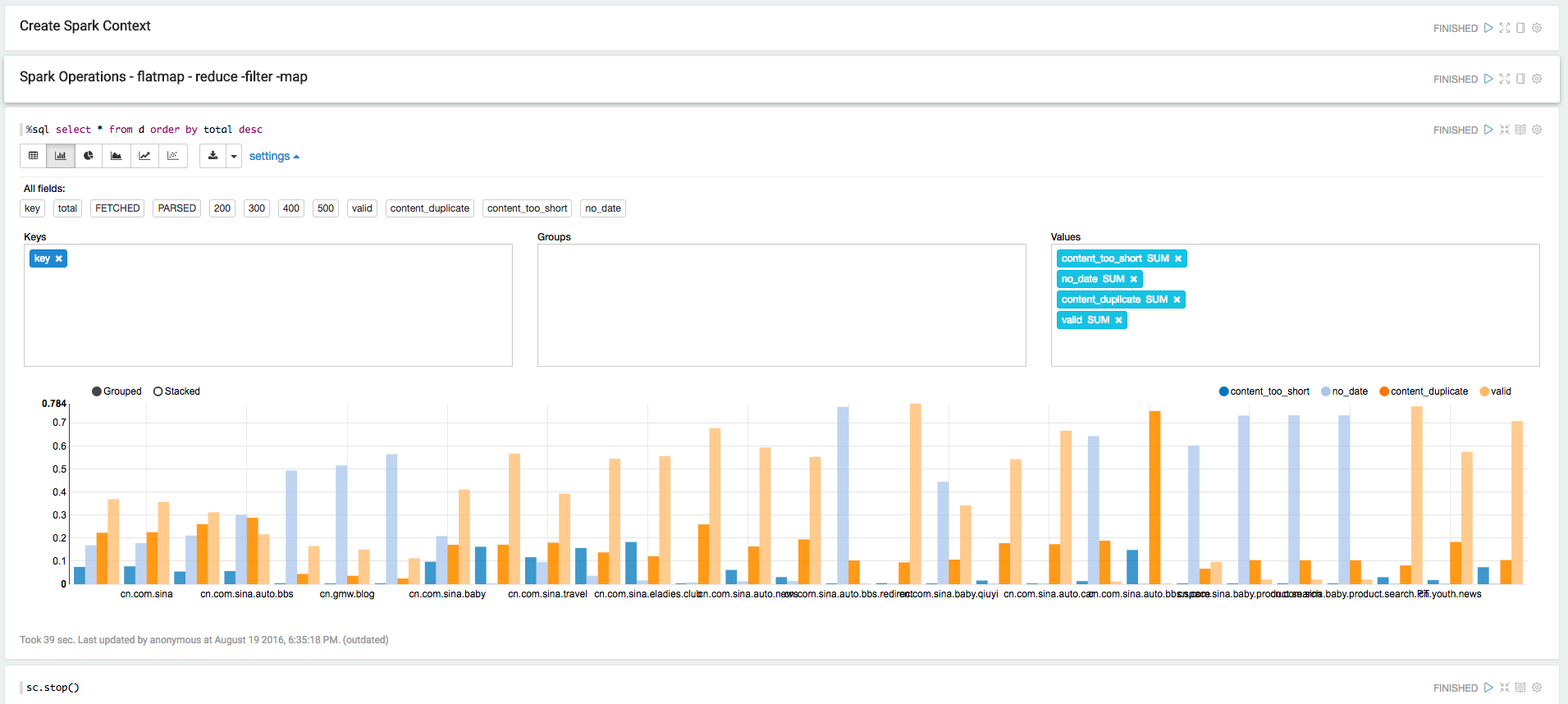Run the %sql select paragraph
The image size is (1568, 704).
(x=1488, y=130)
